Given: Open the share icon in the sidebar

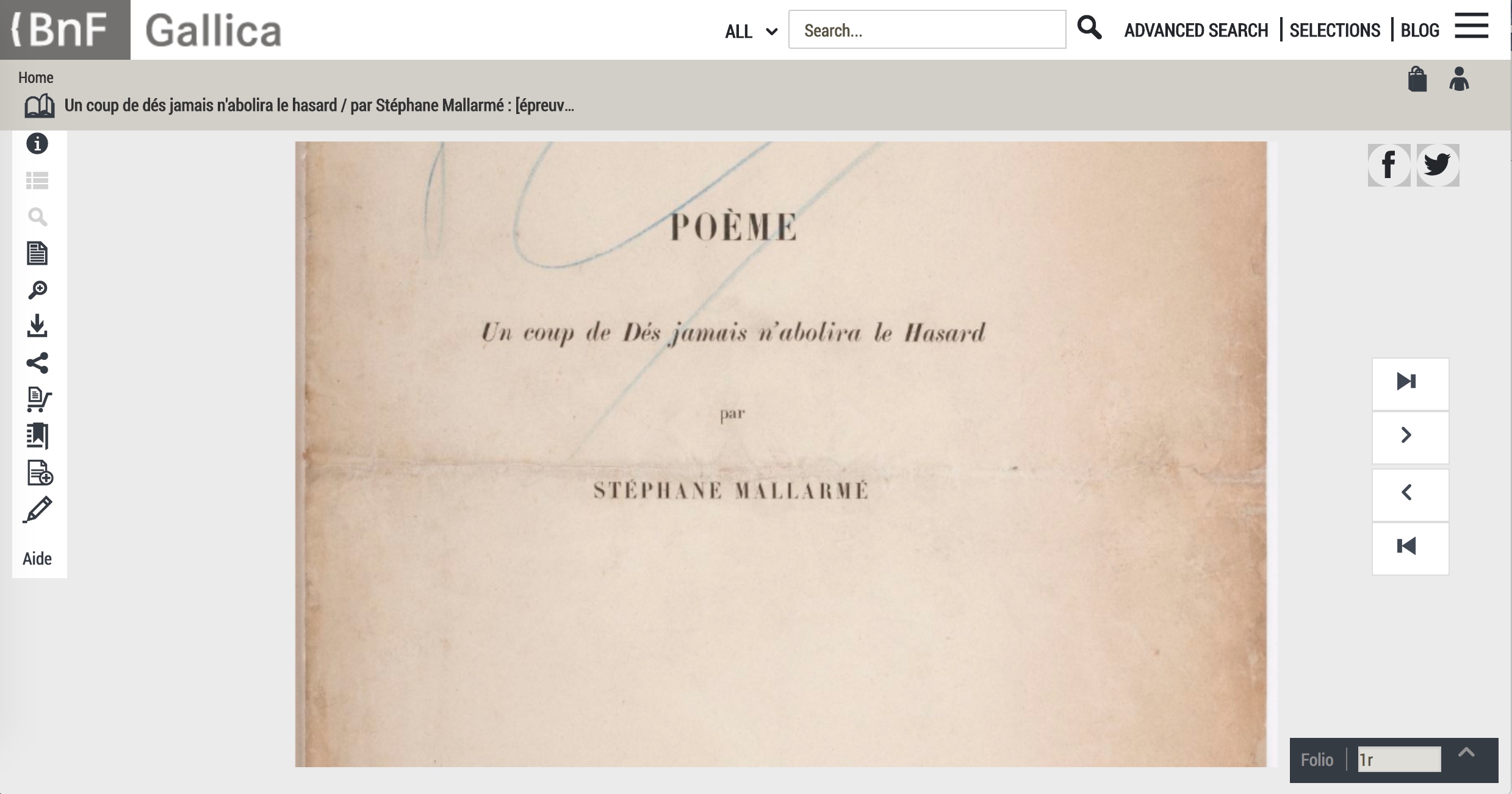Looking at the screenshot, I should point(37,363).
